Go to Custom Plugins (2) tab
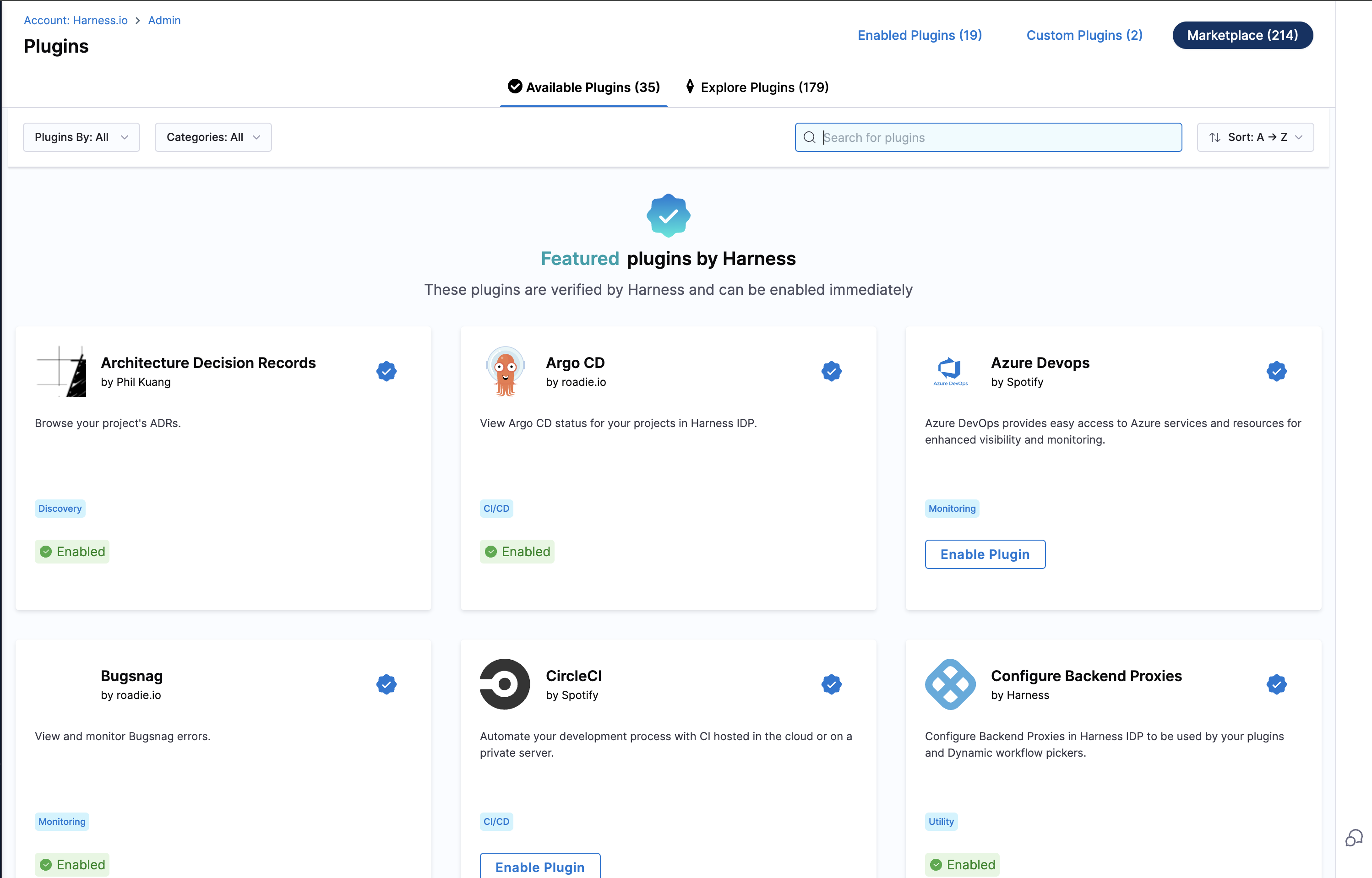 [1084, 35]
